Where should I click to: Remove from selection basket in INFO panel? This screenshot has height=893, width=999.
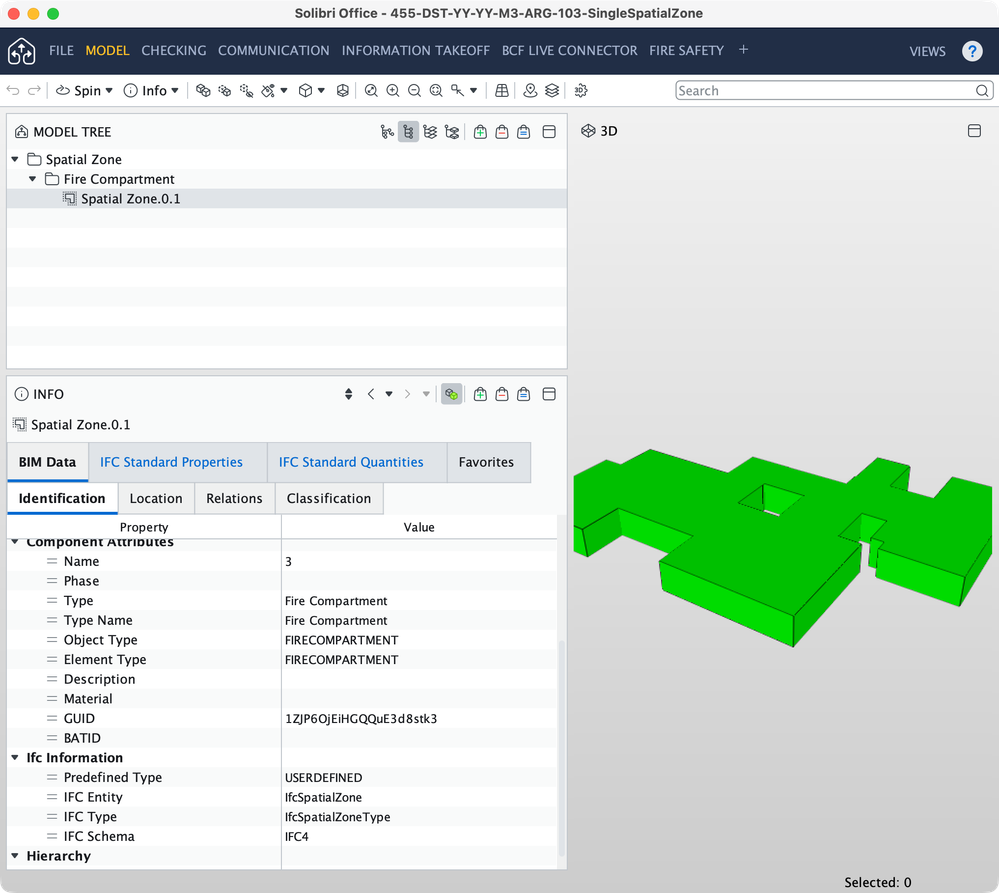502,394
